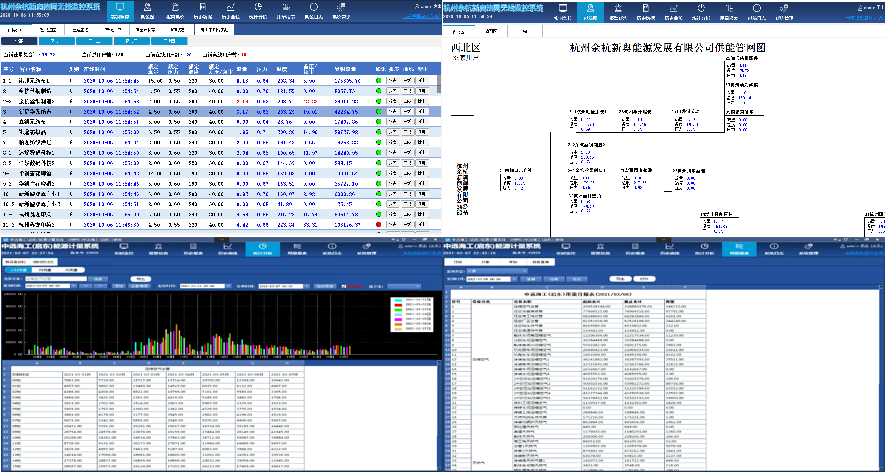Click cyan 2021-03-01 legend swatch
Viewport: 887px width, 473px height.
click(398, 299)
